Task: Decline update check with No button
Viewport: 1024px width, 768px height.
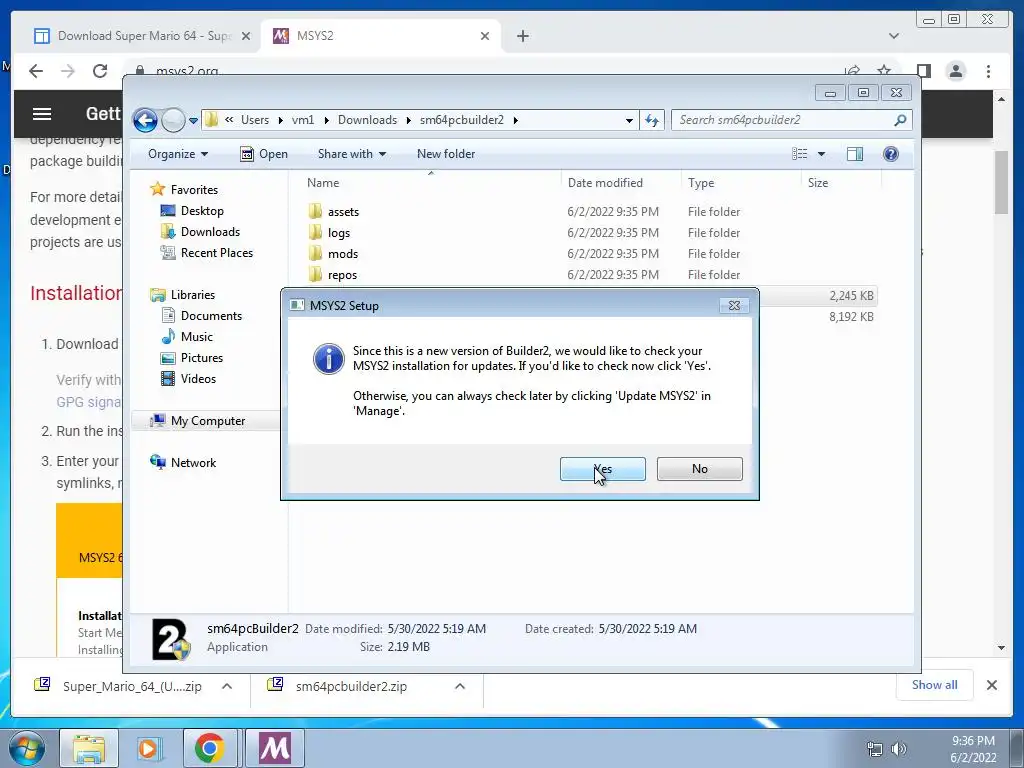Action: [699, 469]
